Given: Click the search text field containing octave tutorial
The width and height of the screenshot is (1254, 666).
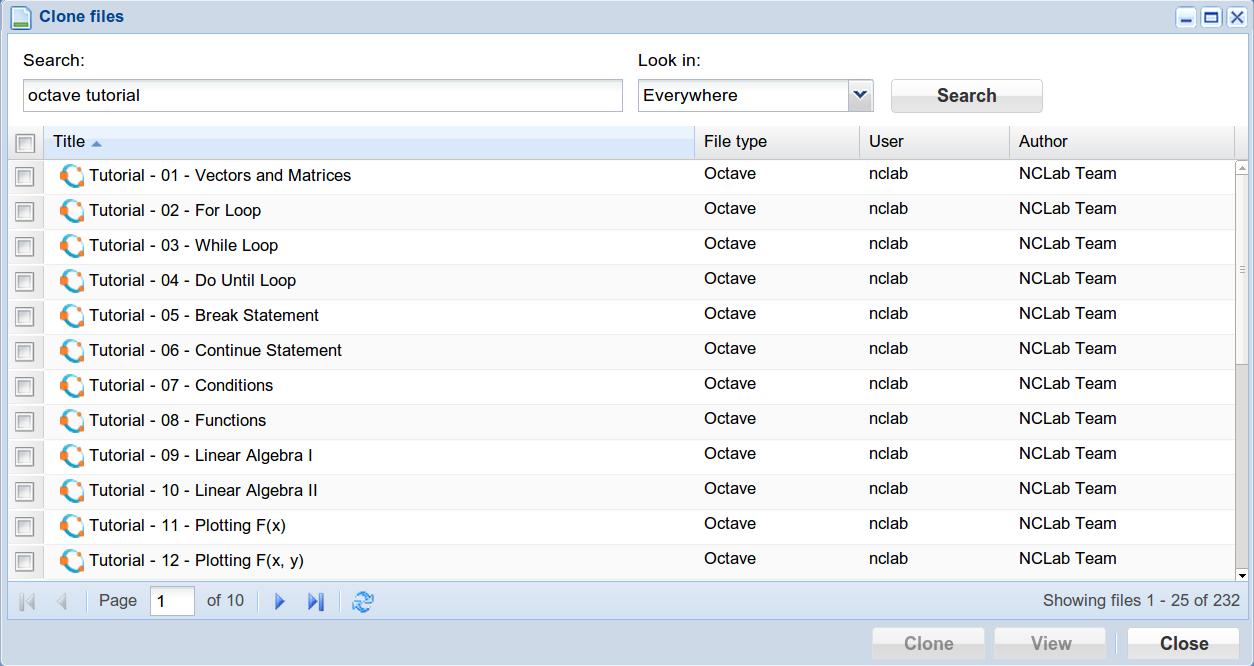Looking at the screenshot, I should (x=323, y=96).
